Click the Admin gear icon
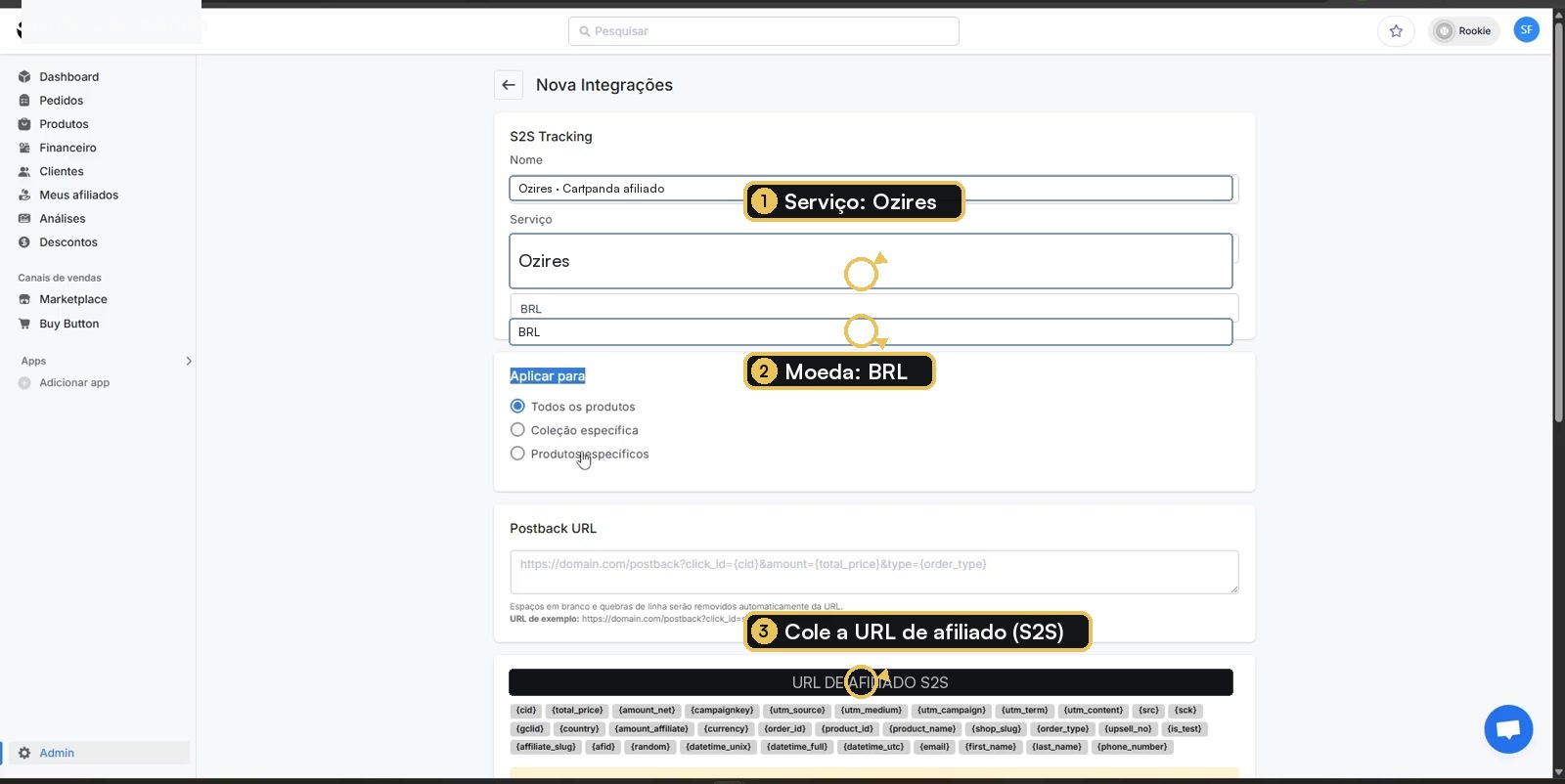Screen dimensions: 1565x784 [24, 753]
